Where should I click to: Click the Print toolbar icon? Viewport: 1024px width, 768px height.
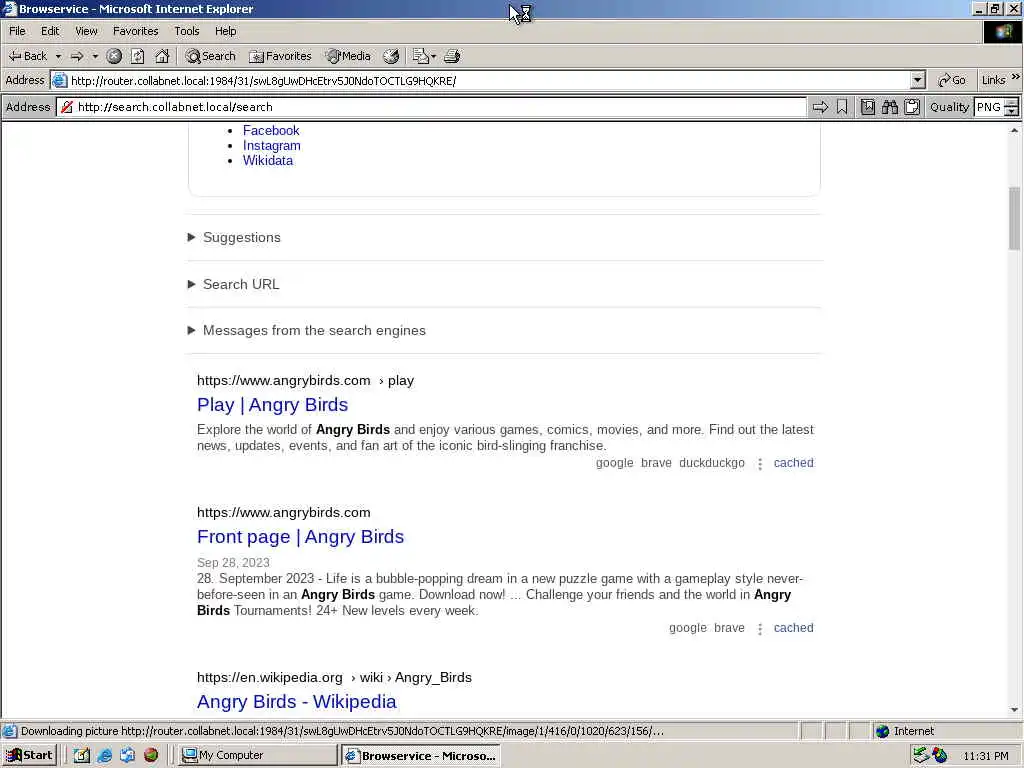point(452,56)
